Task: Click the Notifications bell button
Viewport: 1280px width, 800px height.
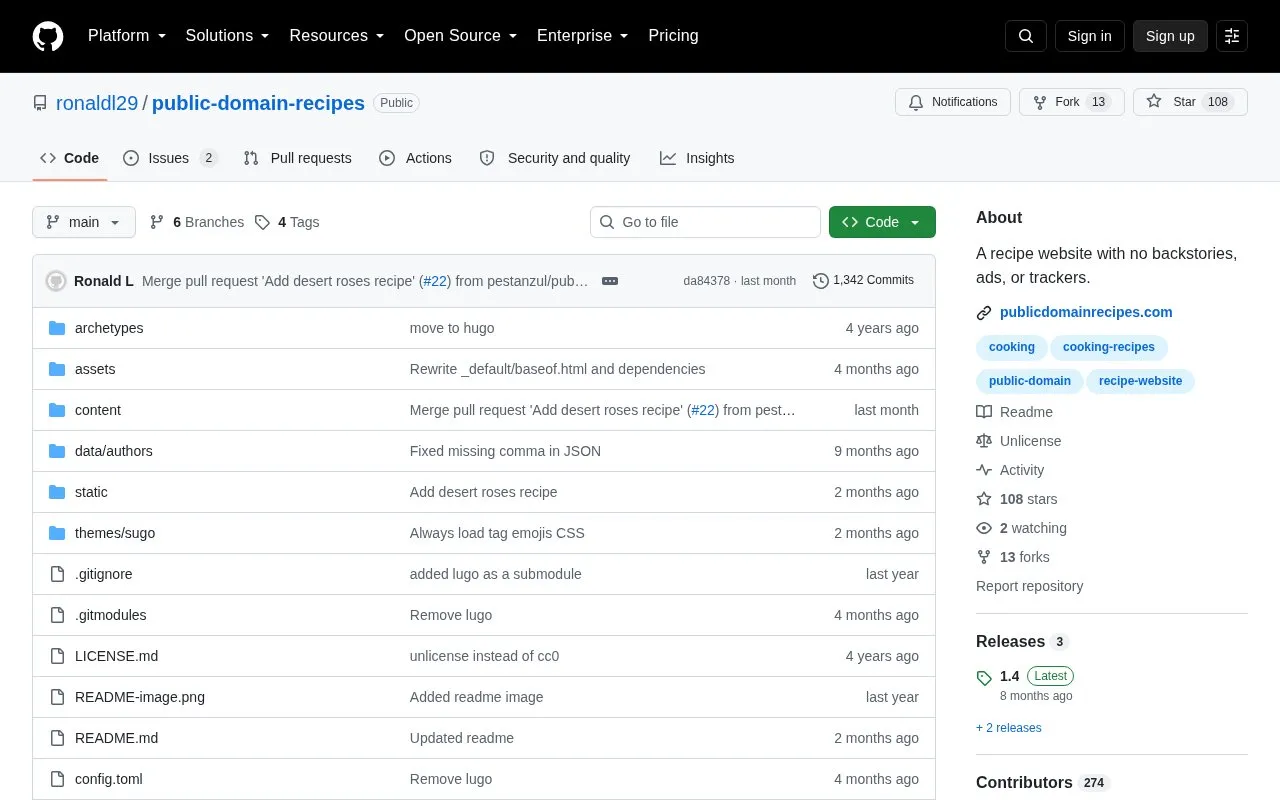Action: 953,102
